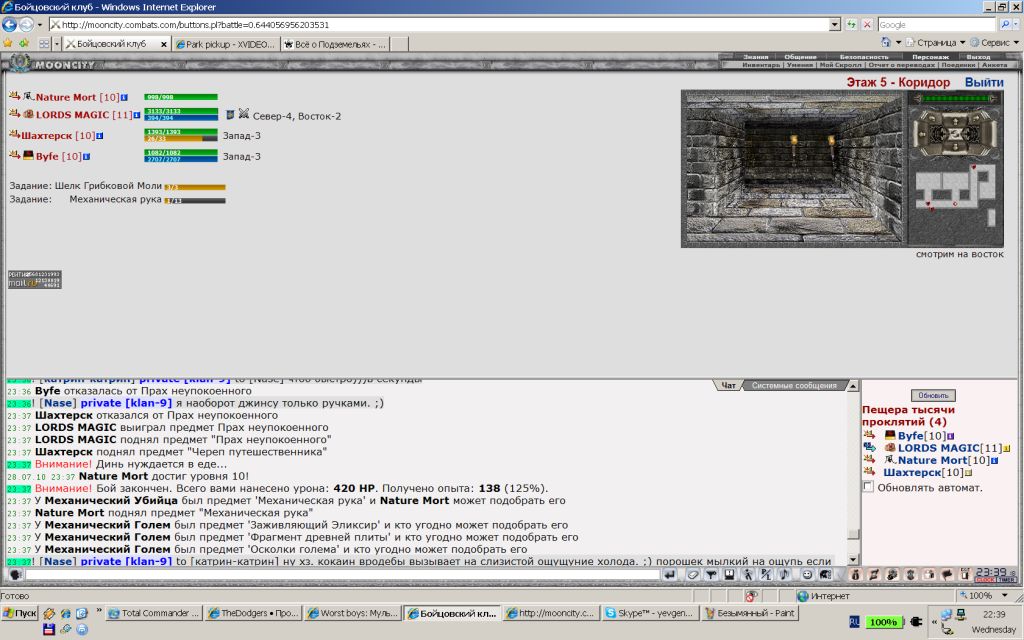This screenshot has height=640, width=1024.
Task: Click the red Stop loading icon
Action: 867,25
